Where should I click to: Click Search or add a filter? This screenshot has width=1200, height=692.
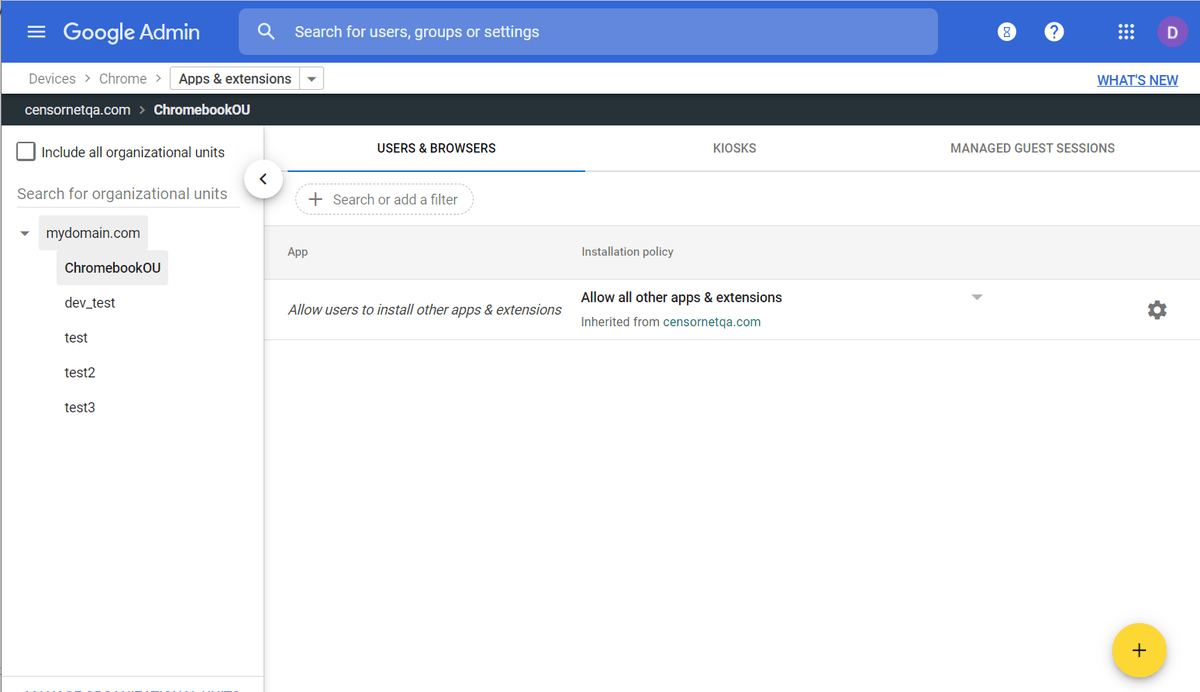(384, 199)
